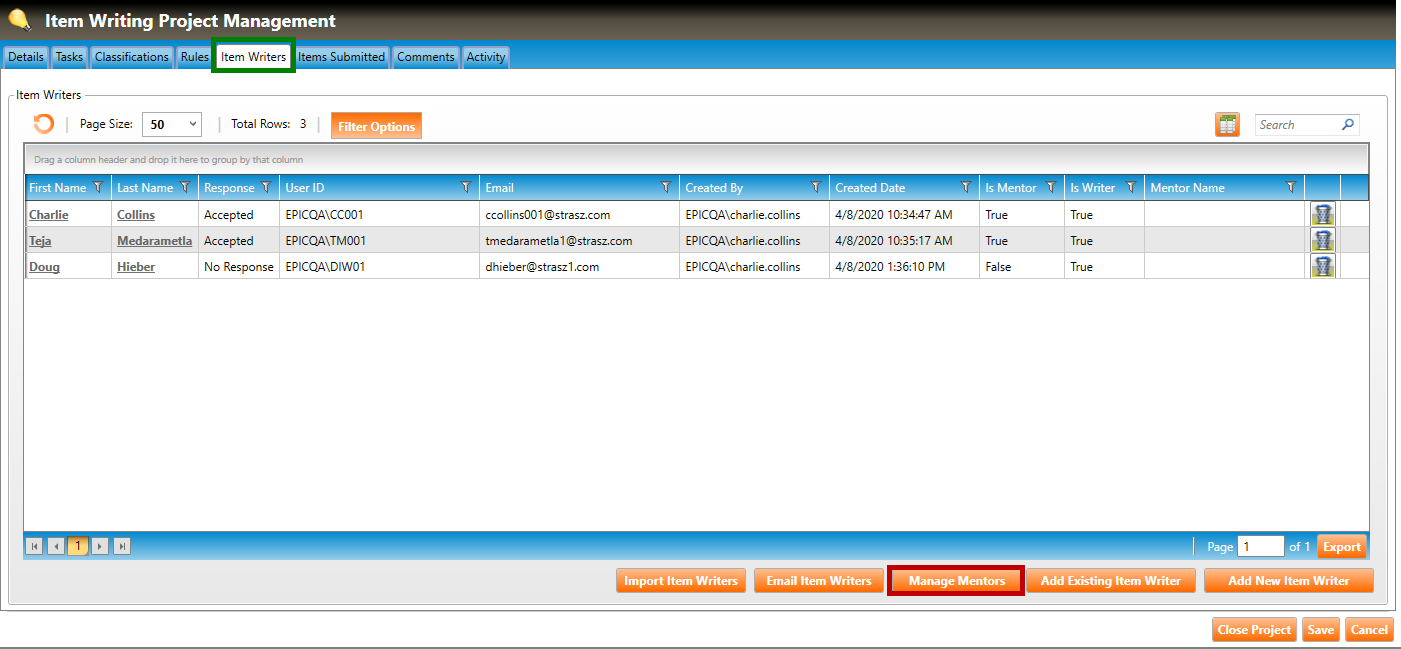The height and width of the screenshot is (650, 1401).
Task: Open the Page Size dropdown
Action: click(172, 125)
